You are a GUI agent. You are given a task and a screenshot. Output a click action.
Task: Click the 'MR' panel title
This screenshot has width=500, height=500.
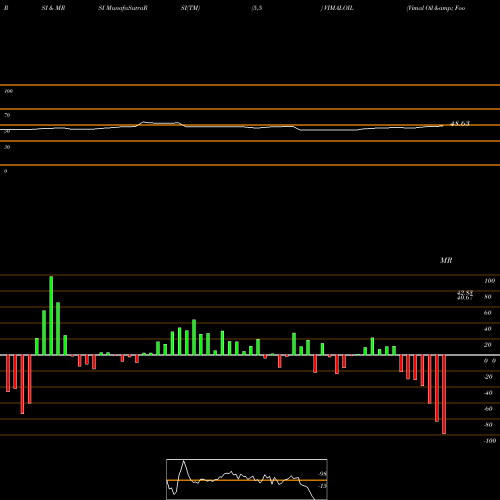[446, 260]
